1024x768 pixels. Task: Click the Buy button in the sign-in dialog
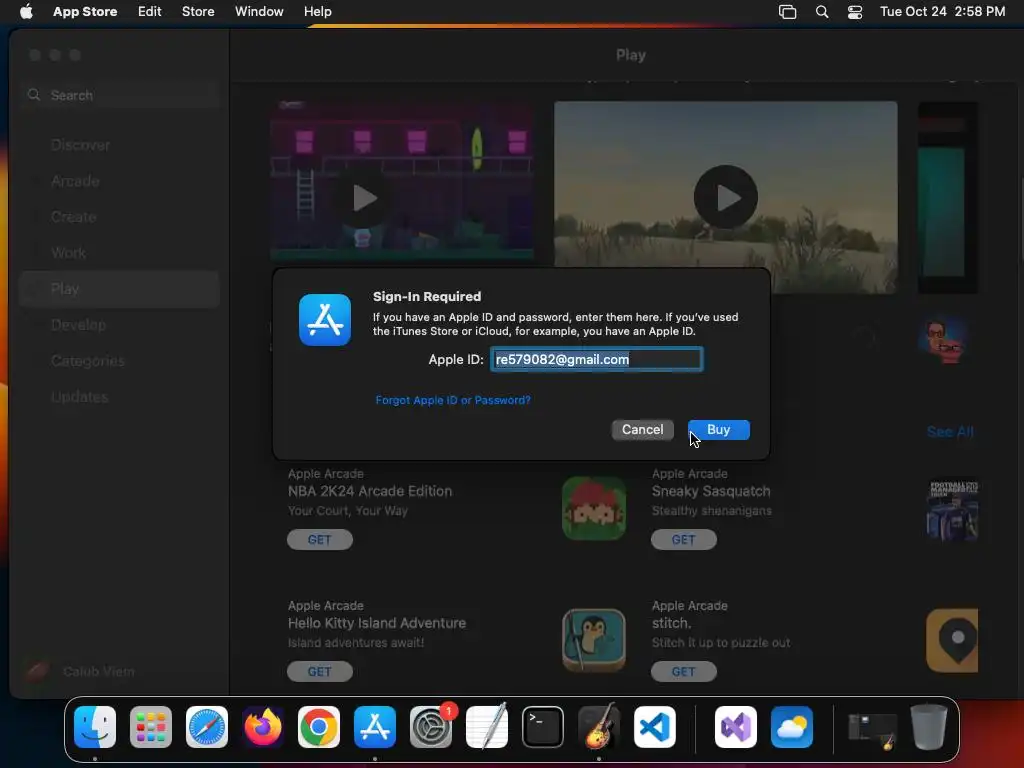pyautogui.click(x=718, y=430)
